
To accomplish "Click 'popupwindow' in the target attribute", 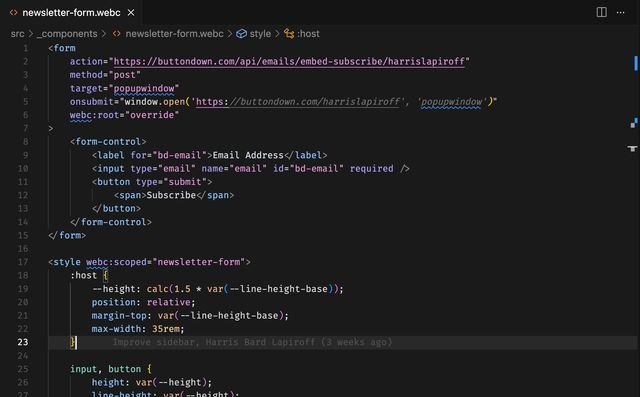I will (144, 89).
